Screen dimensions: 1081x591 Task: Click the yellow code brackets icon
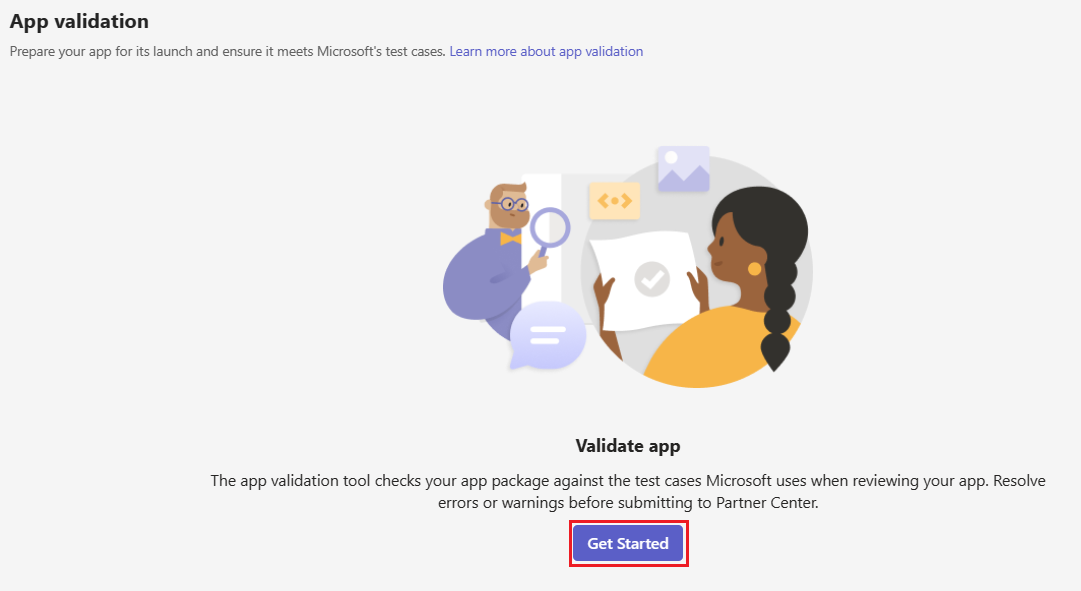coord(614,201)
